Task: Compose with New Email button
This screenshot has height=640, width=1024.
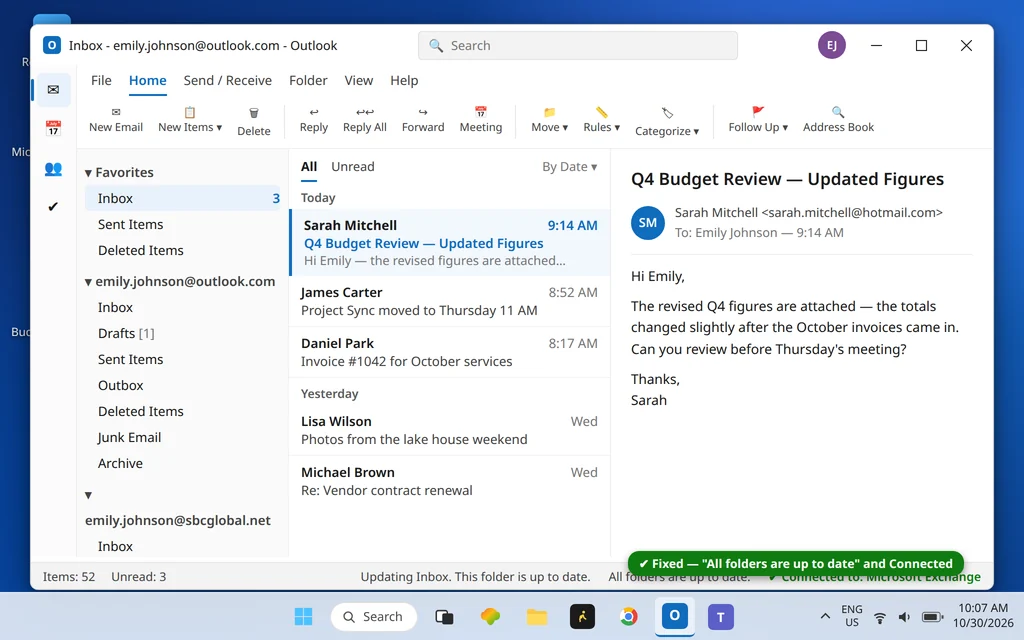Action: [116, 120]
